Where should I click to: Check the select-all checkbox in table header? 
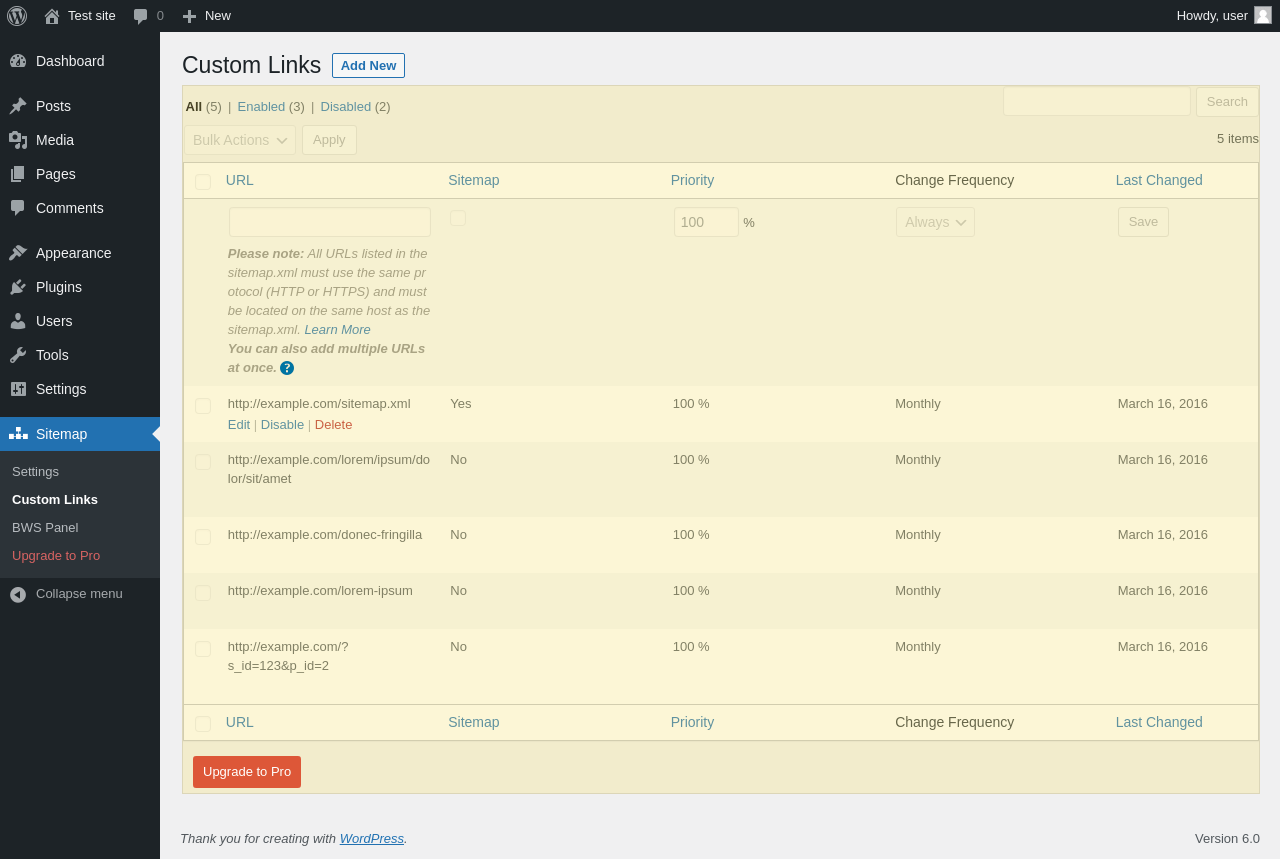203,182
